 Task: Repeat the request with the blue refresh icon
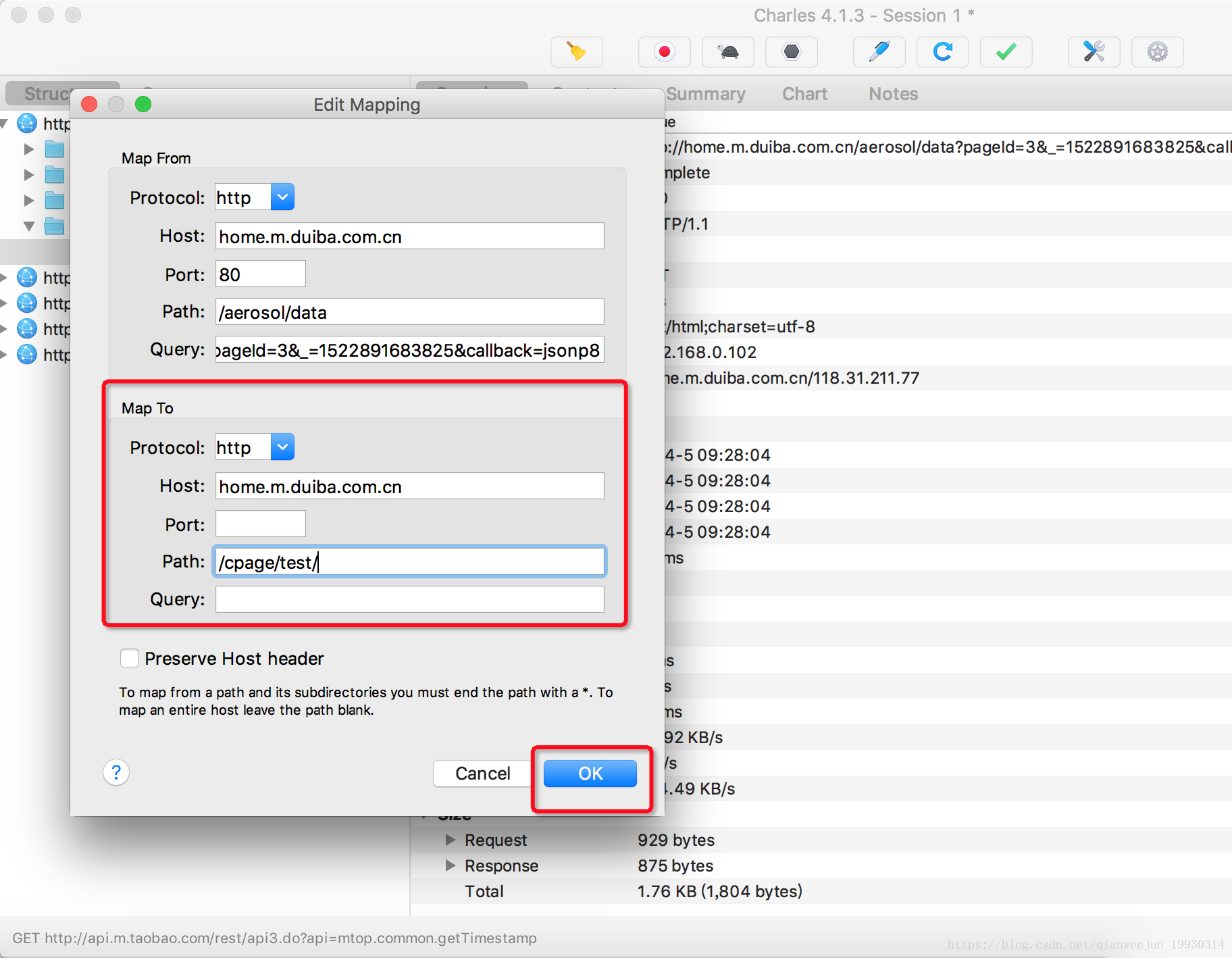click(x=943, y=52)
